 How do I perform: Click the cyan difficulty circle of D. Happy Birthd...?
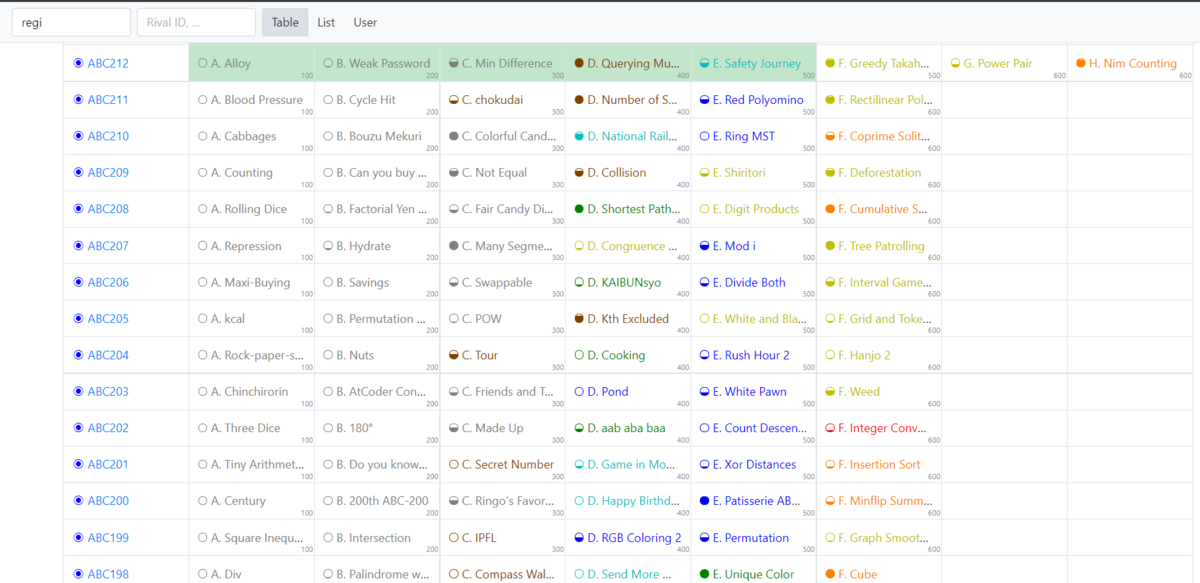pyautogui.click(x=579, y=501)
